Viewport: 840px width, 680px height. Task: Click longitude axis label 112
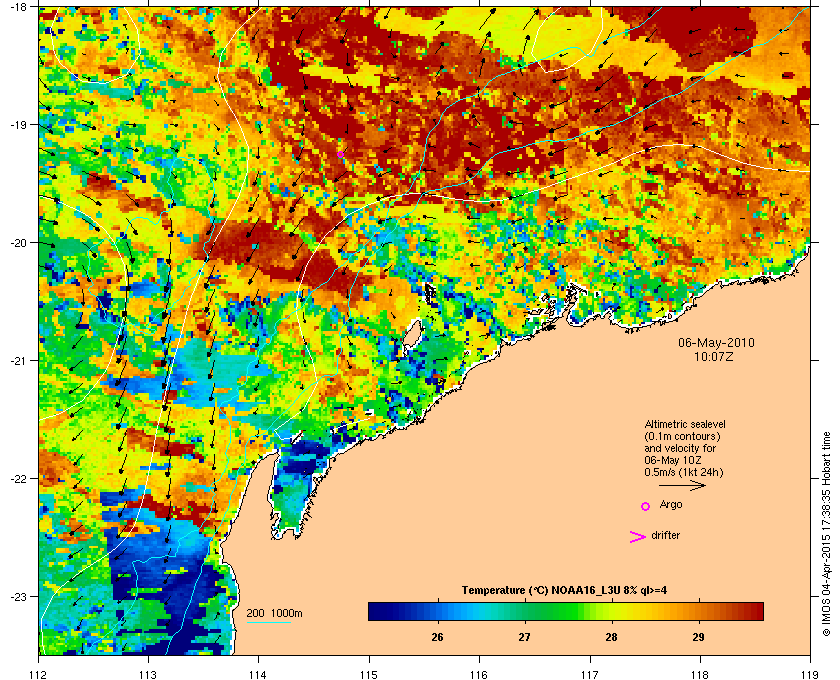tap(39, 675)
